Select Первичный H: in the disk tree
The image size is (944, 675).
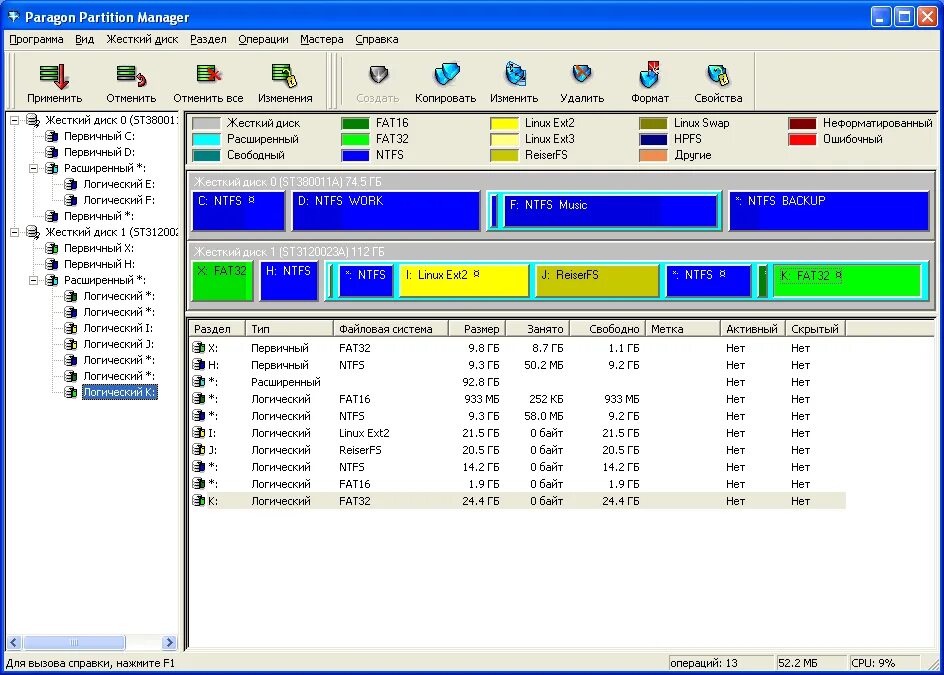tap(99, 264)
